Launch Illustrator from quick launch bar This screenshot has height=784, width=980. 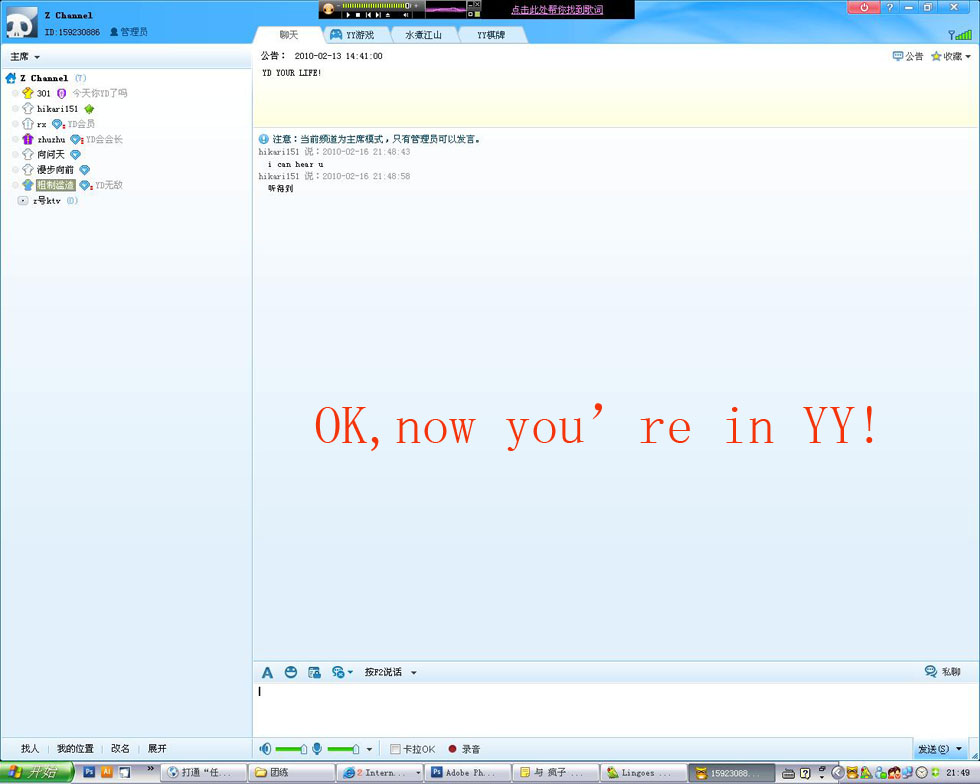tap(107, 772)
